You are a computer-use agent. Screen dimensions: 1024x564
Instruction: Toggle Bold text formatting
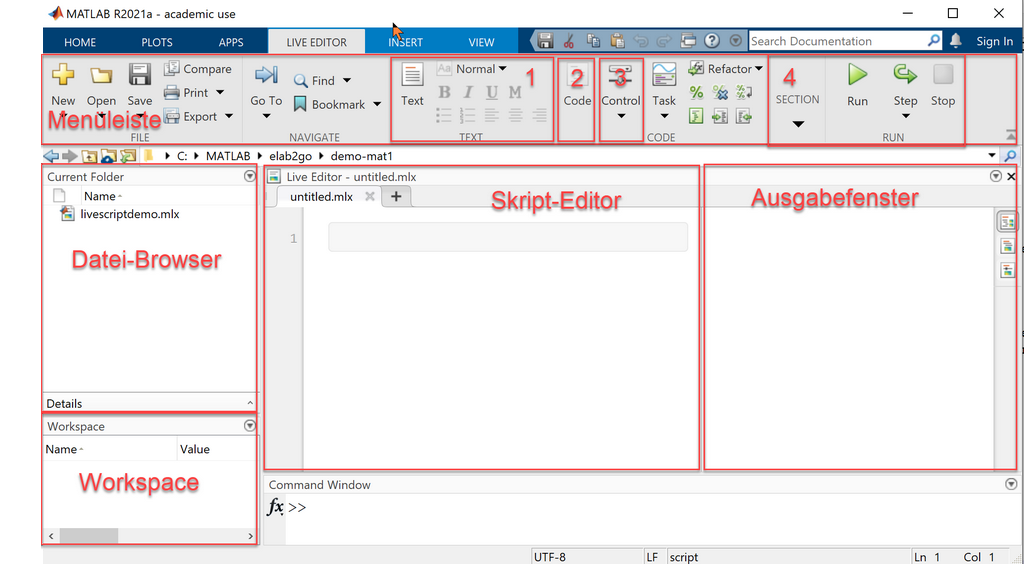(x=444, y=93)
